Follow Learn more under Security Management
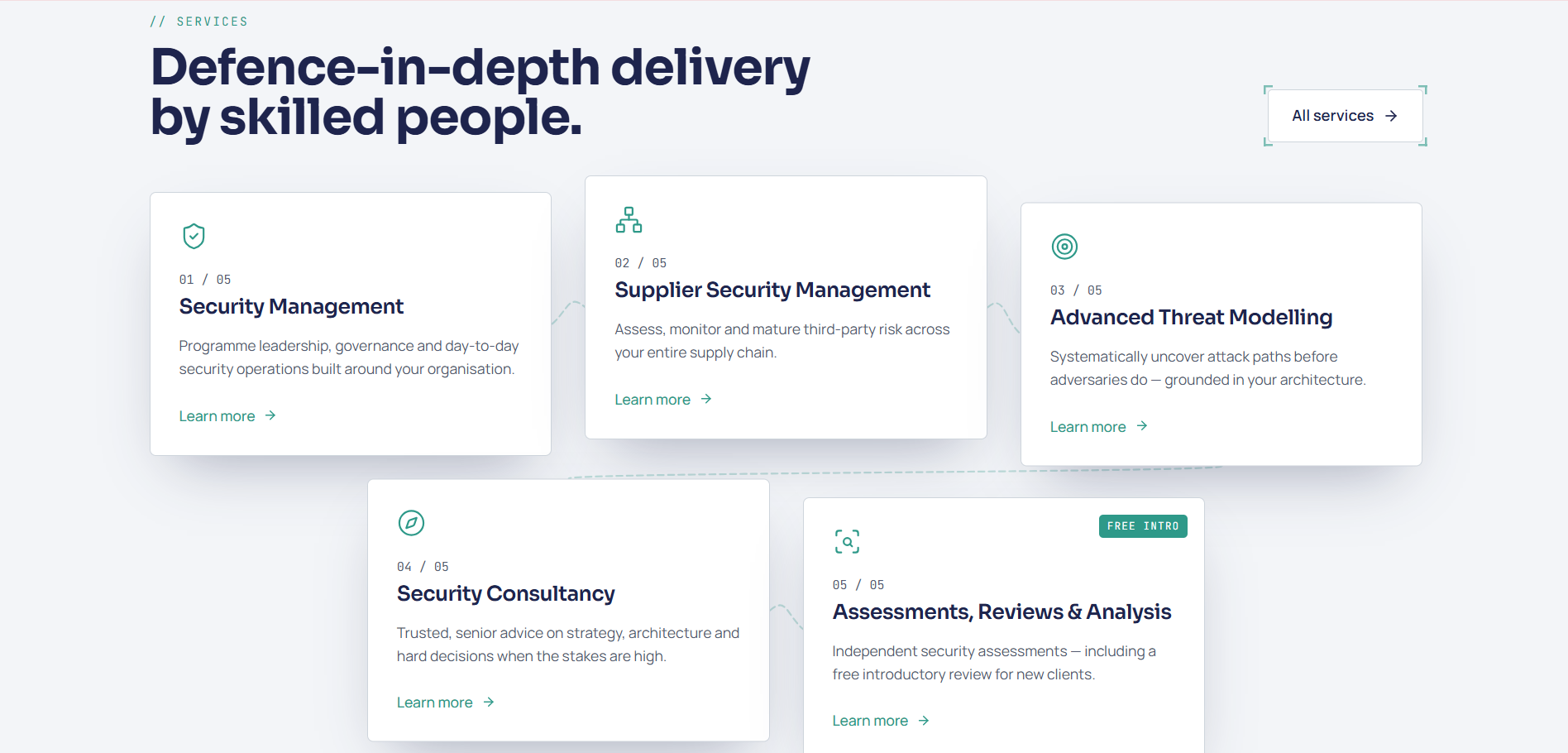Image resolution: width=1568 pixels, height=753 pixels. click(x=227, y=416)
